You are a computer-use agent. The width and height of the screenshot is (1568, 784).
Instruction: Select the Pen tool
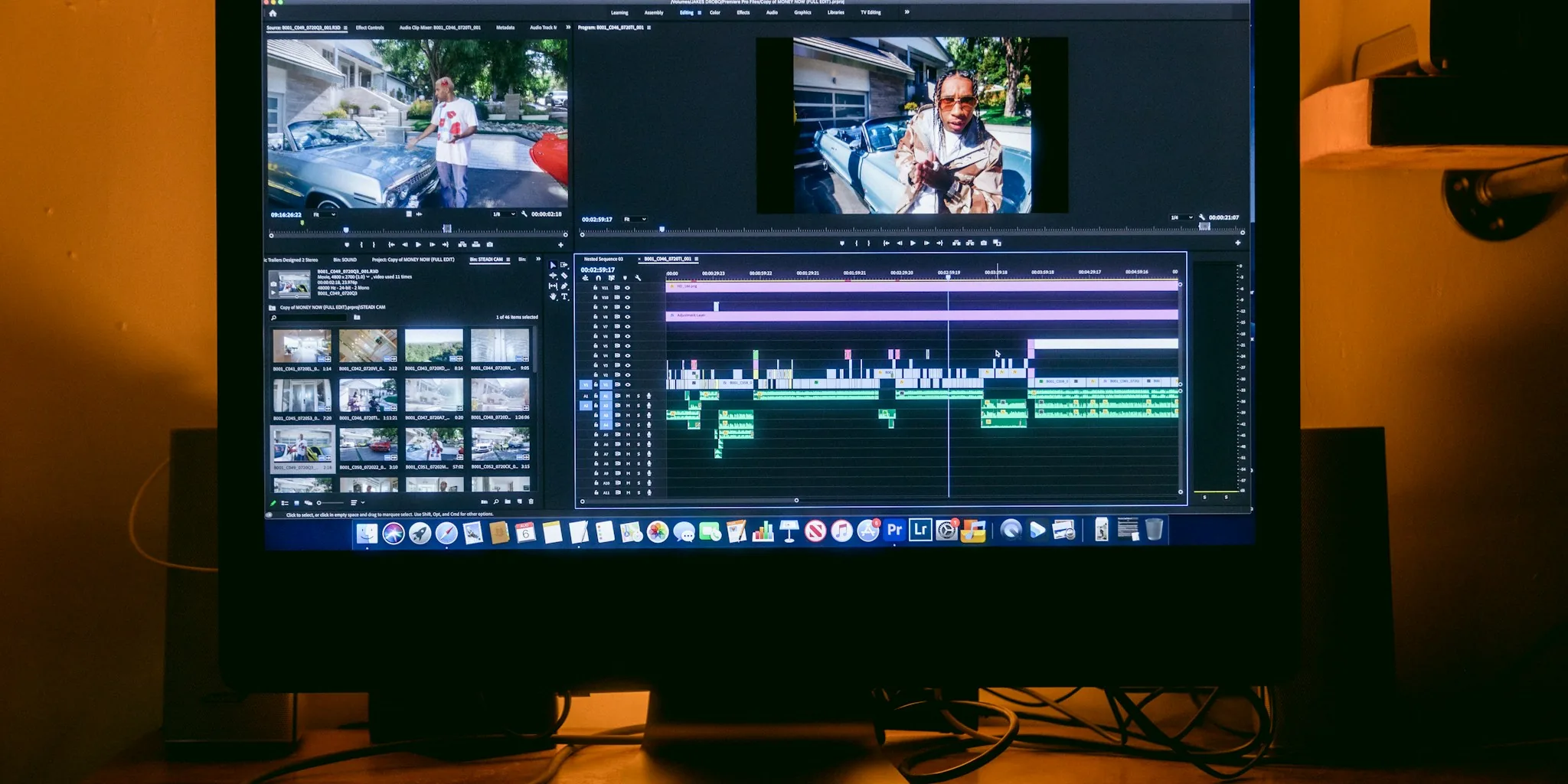564,286
